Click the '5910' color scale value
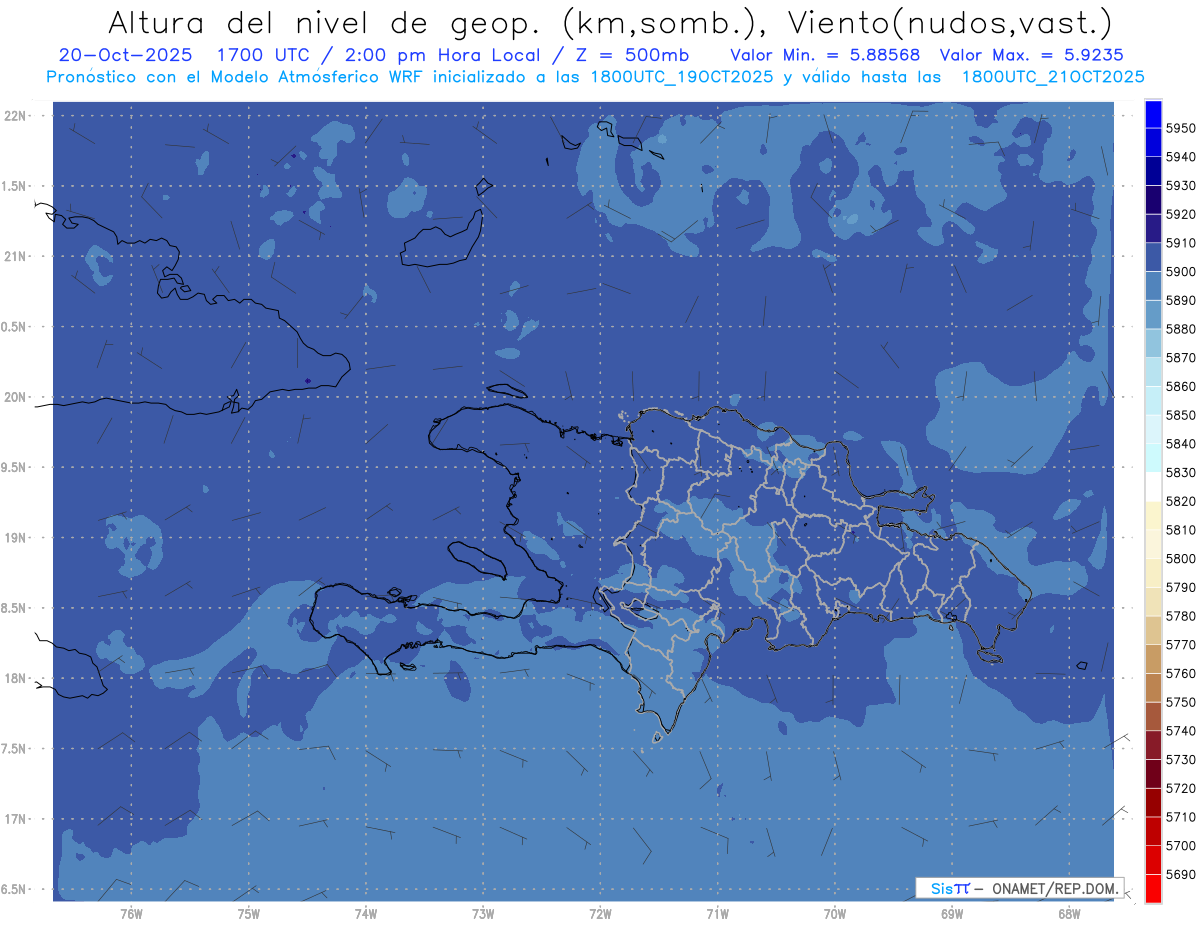This screenshot has width=1200, height=927. tap(1181, 243)
